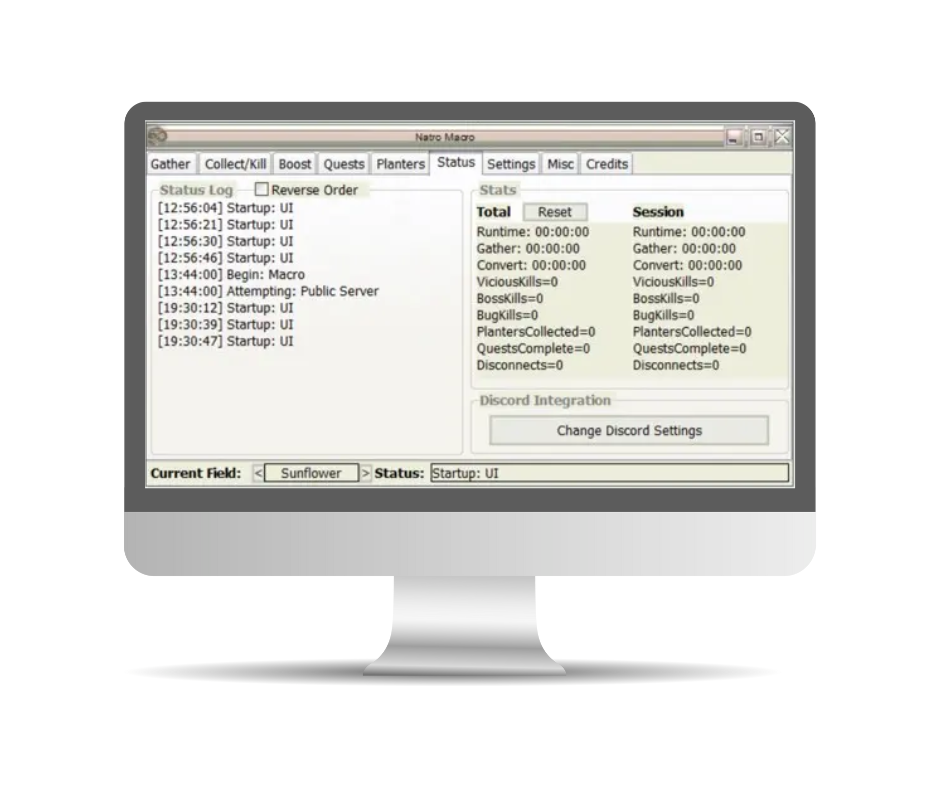
Task: Click Reset to clear Total stats
Action: [x=554, y=212]
